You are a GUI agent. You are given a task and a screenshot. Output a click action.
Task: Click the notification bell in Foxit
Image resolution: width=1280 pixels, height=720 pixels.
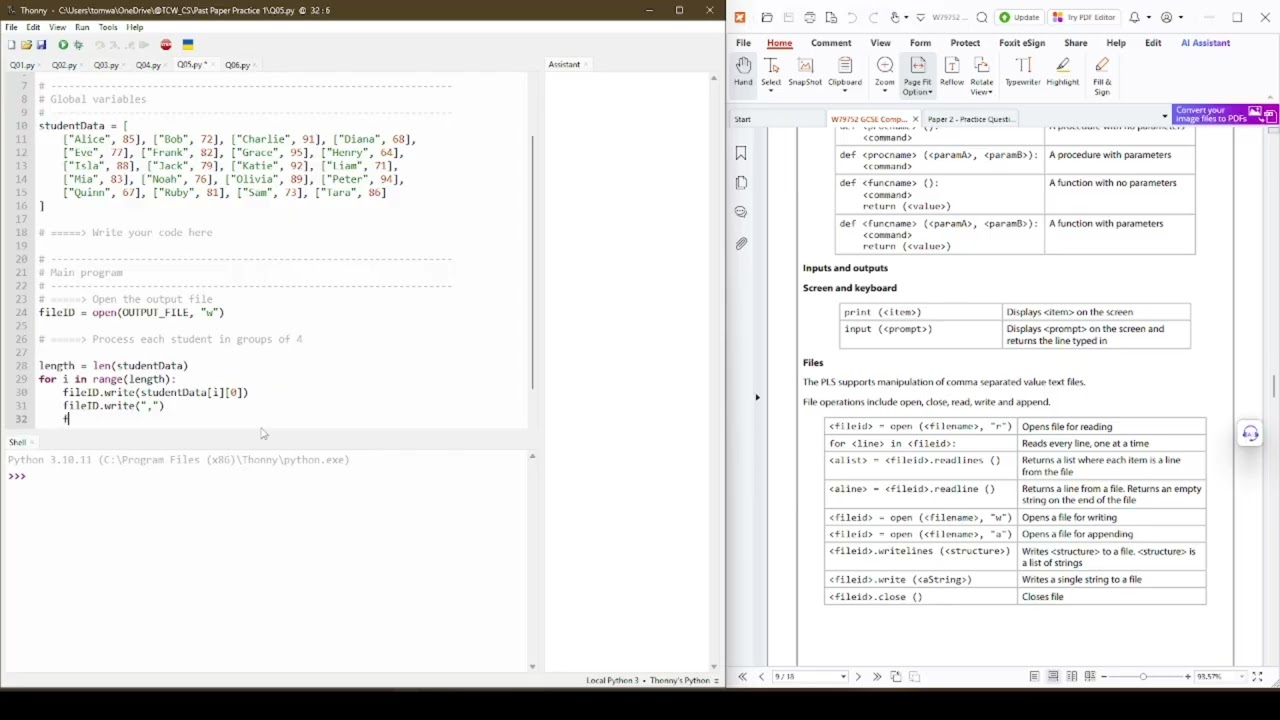click(x=1135, y=17)
